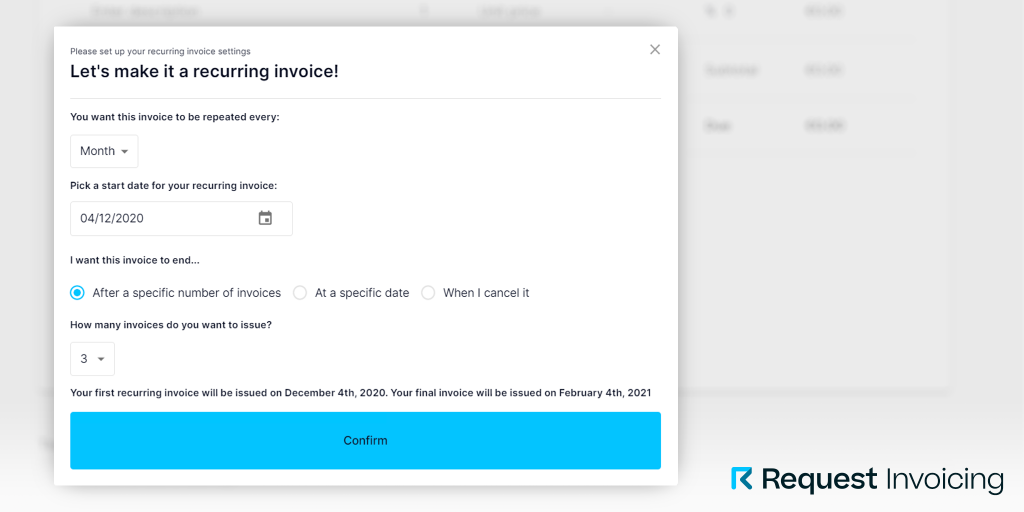Click the Request Invoicing logo mark
Viewport: 1024px width, 512px height.
(x=741, y=479)
